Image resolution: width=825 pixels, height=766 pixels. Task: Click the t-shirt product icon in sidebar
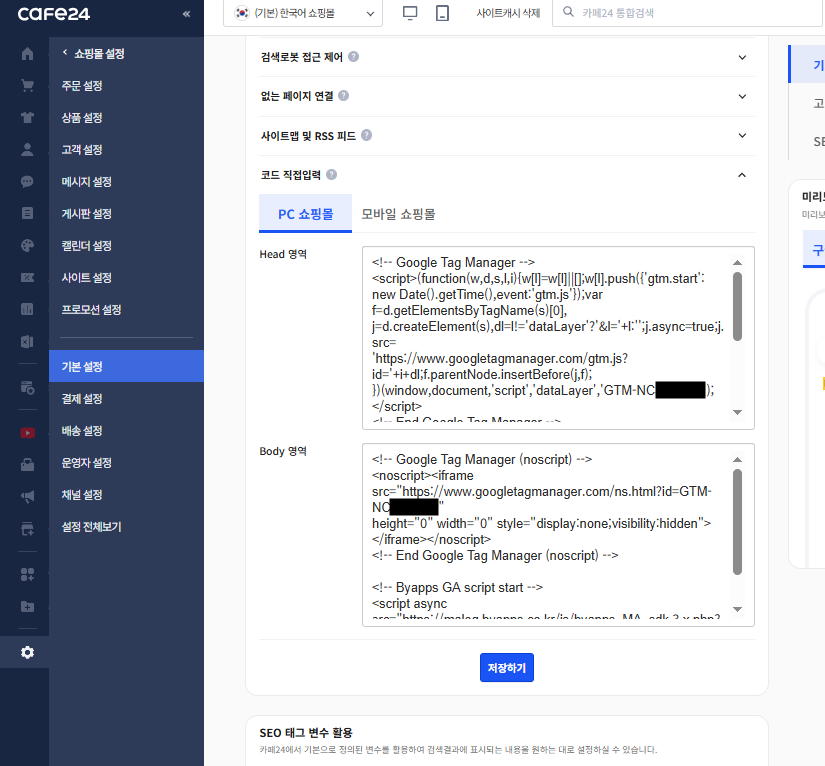[25, 118]
